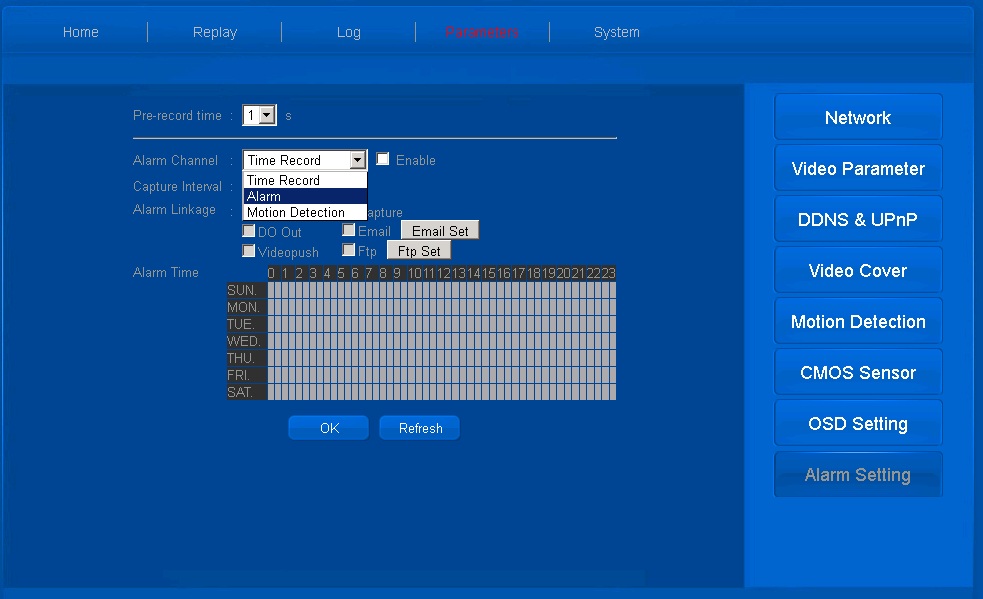
Task: Open CMOS Sensor settings
Action: pyautogui.click(x=857, y=373)
